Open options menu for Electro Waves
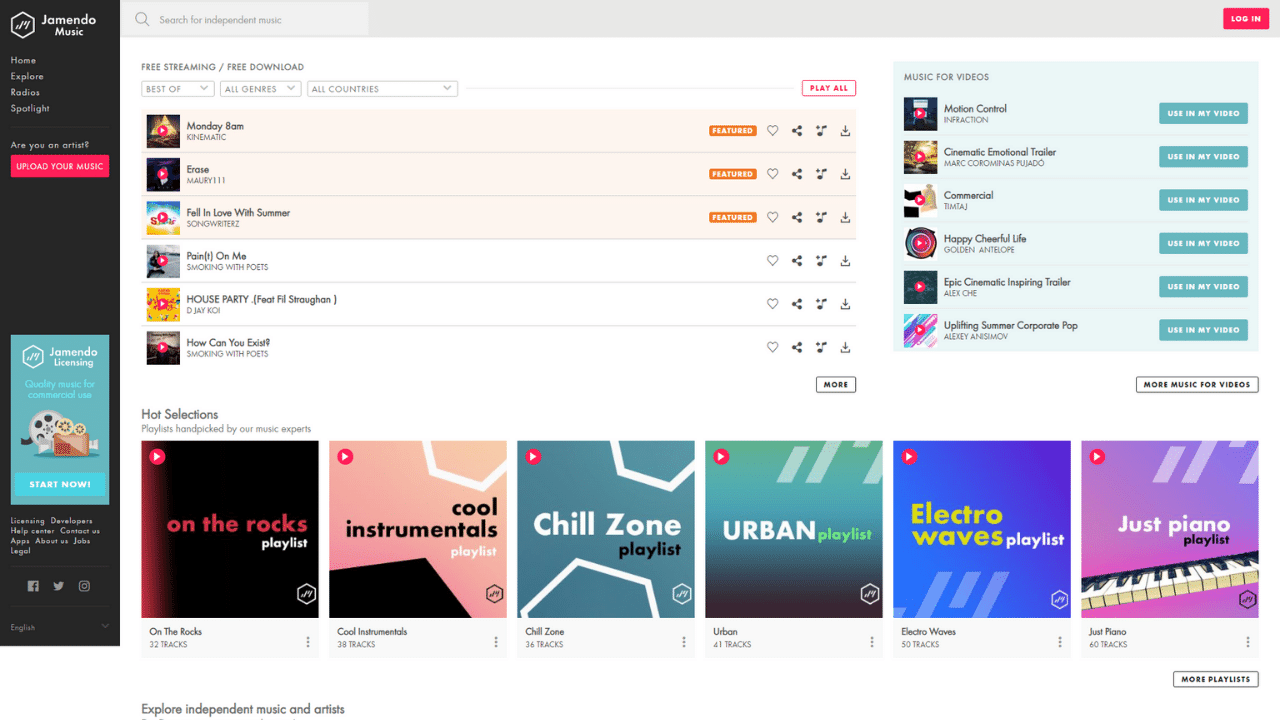Image resolution: width=1280 pixels, height=720 pixels. [x=1059, y=642]
